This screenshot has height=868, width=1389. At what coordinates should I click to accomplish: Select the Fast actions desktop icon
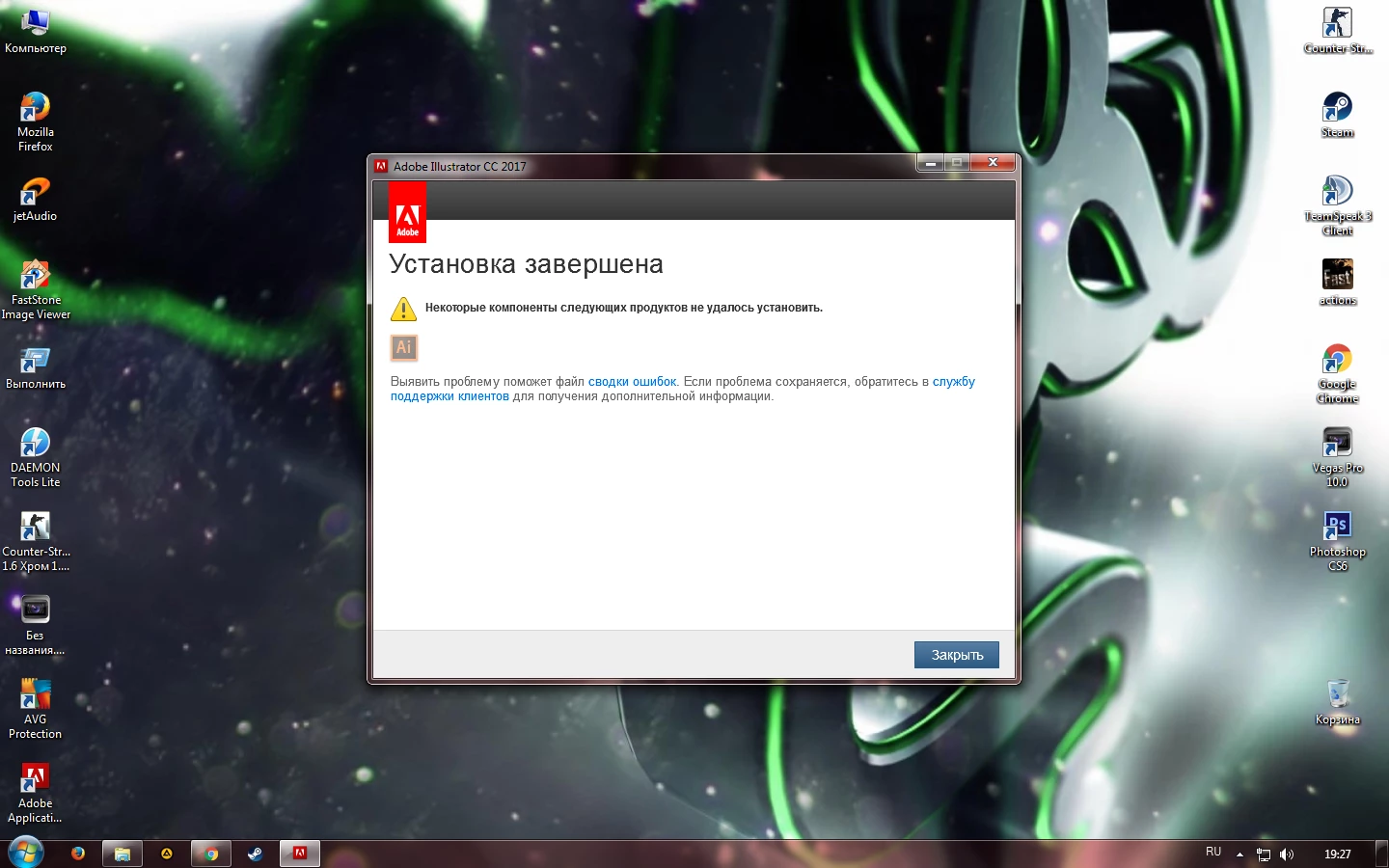click(1338, 283)
